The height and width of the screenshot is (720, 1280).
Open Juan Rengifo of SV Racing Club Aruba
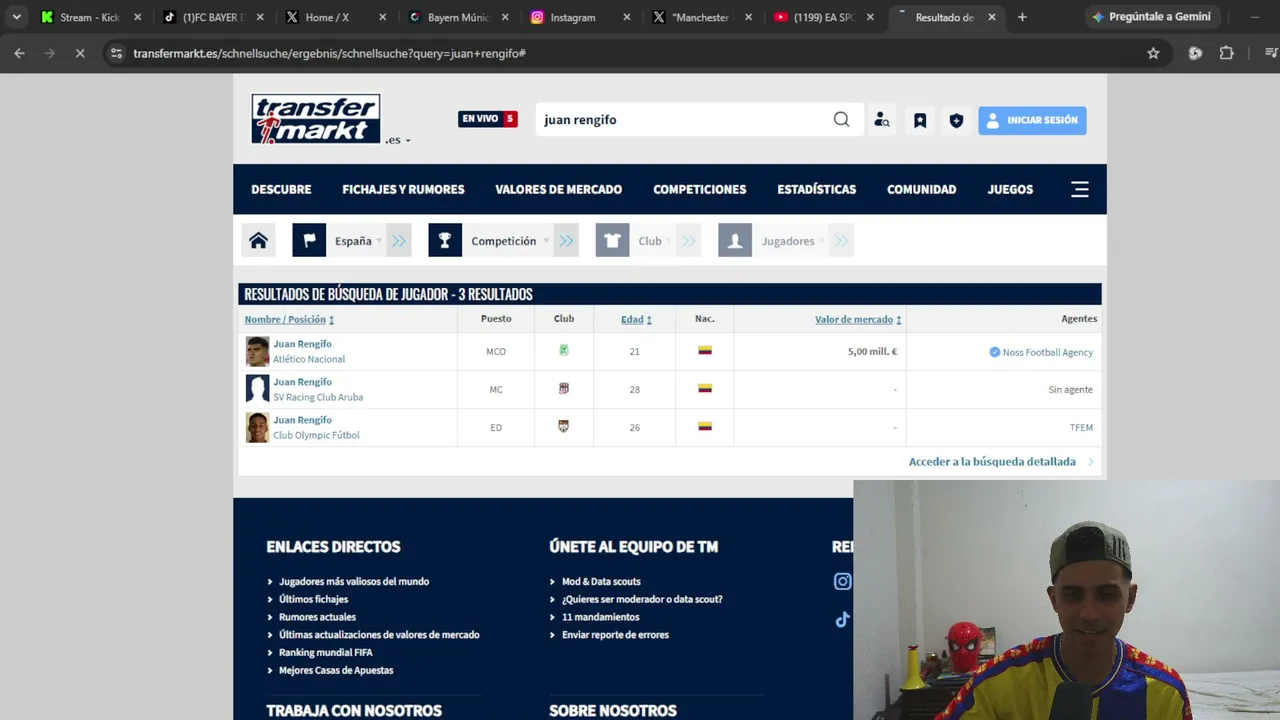pyautogui.click(x=302, y=382)
